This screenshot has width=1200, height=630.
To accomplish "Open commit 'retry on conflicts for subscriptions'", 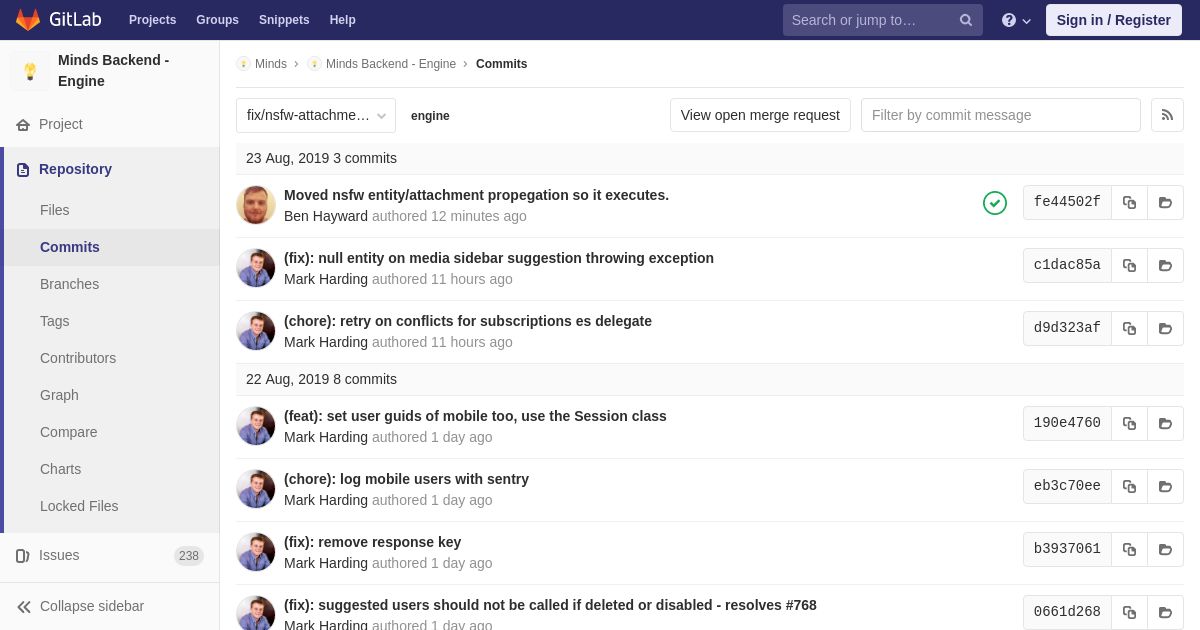I will point(468,321).
